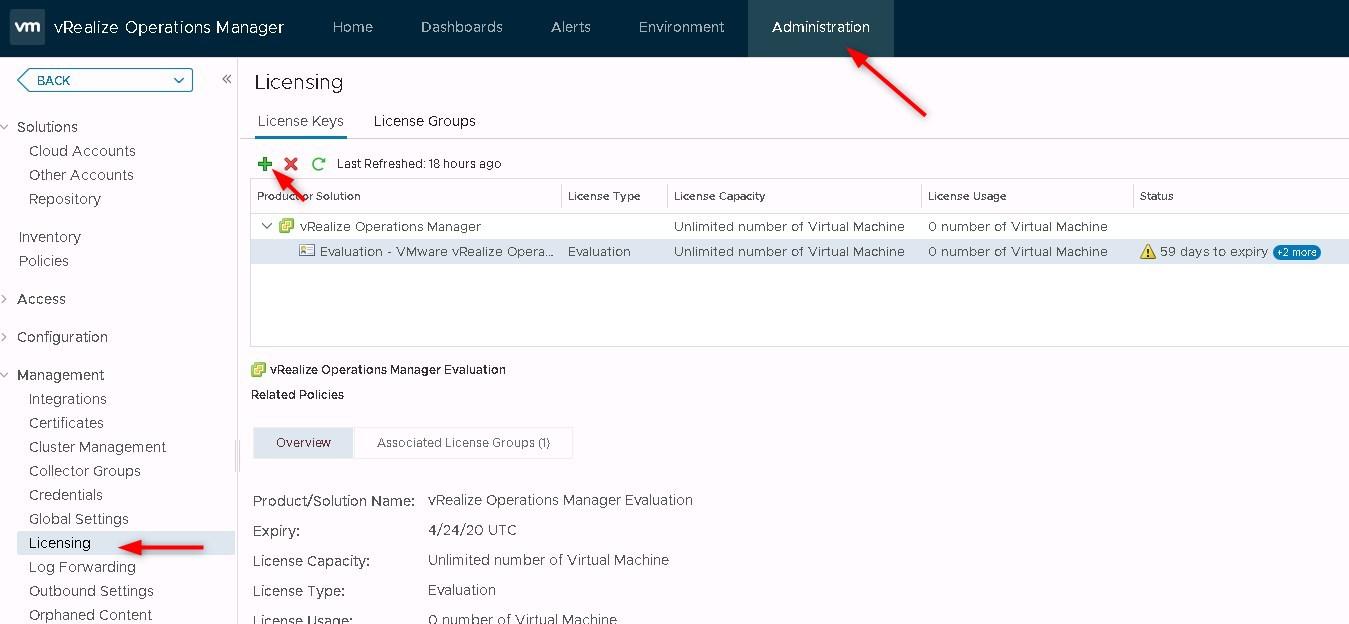Click expiry value '4/24/20 UTC'
Image resolution: width=1349 pixels, height=624 pixels.
click(472, 530)
